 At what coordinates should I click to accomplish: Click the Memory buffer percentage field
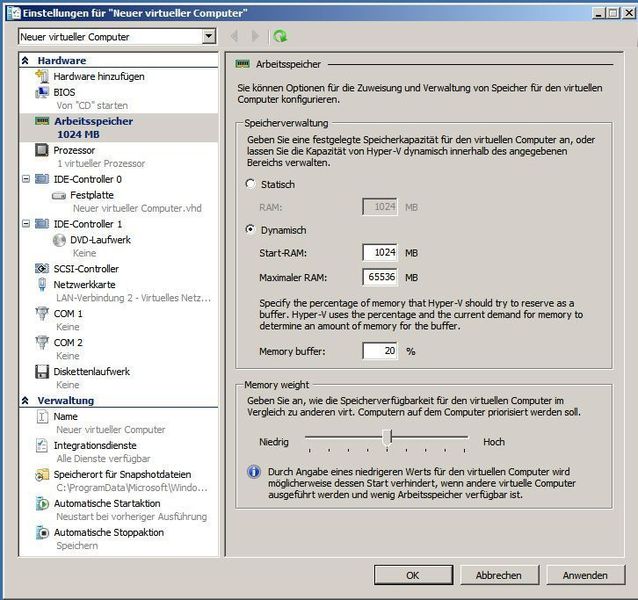click(380, 351)
